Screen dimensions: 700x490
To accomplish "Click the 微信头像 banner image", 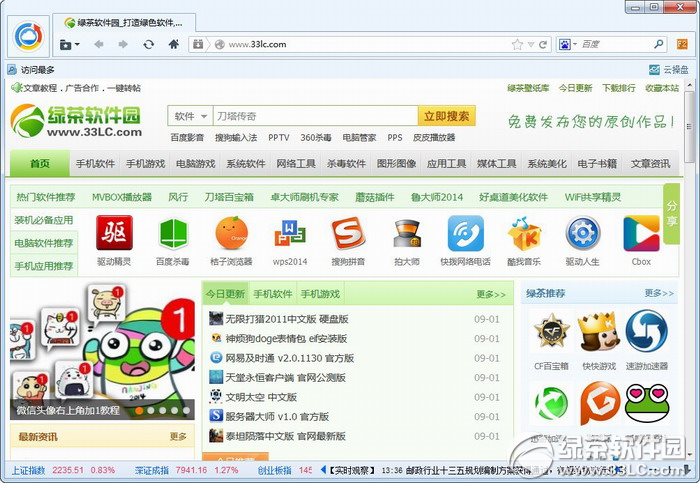I will click(102, 350).
